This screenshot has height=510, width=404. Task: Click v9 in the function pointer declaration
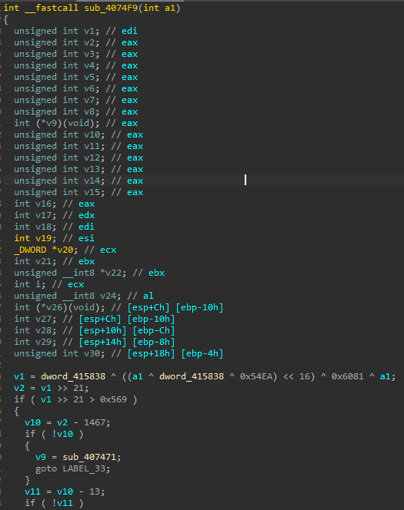50,123
